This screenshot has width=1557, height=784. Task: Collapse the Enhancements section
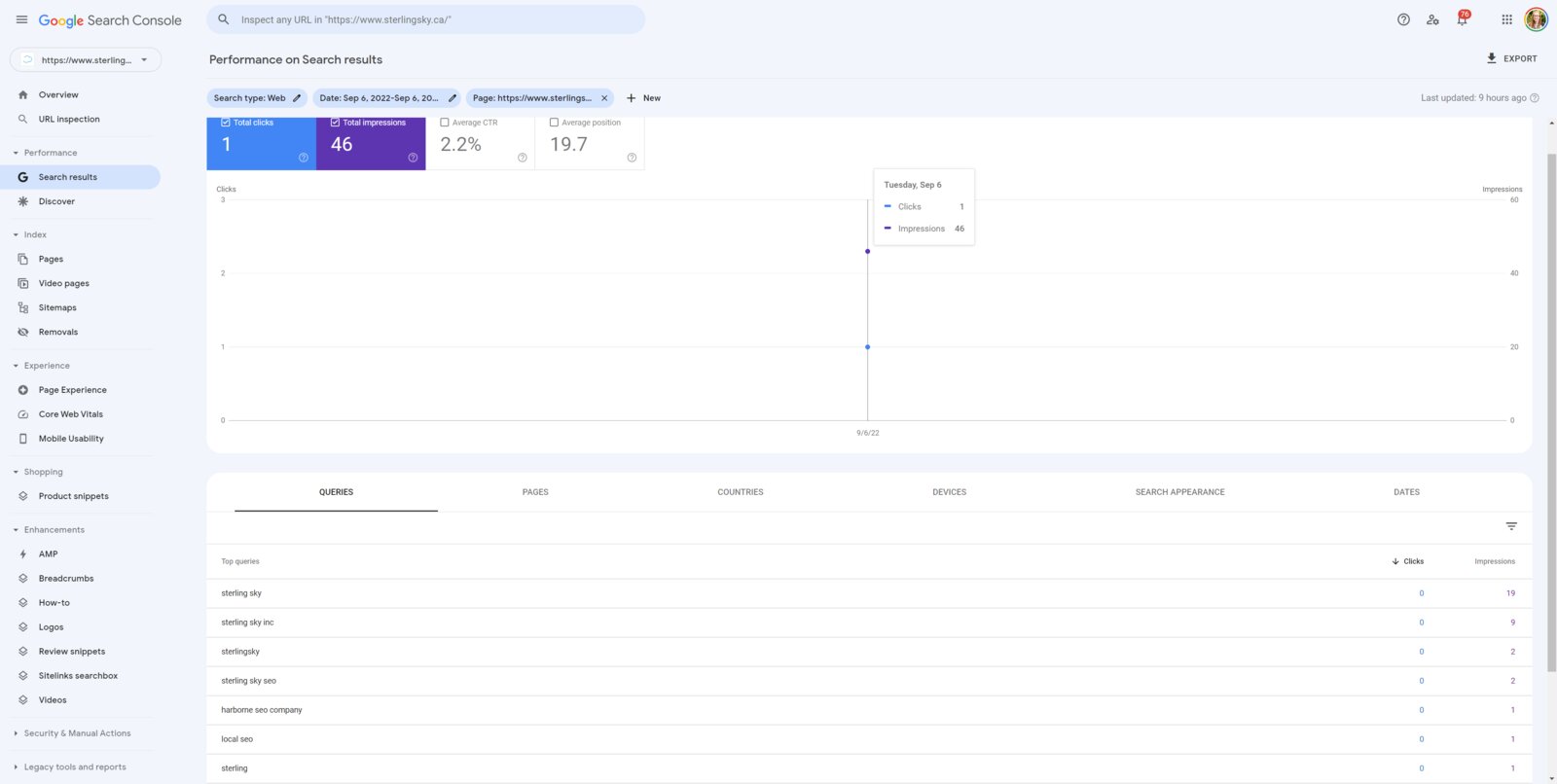tap(49, 530)
